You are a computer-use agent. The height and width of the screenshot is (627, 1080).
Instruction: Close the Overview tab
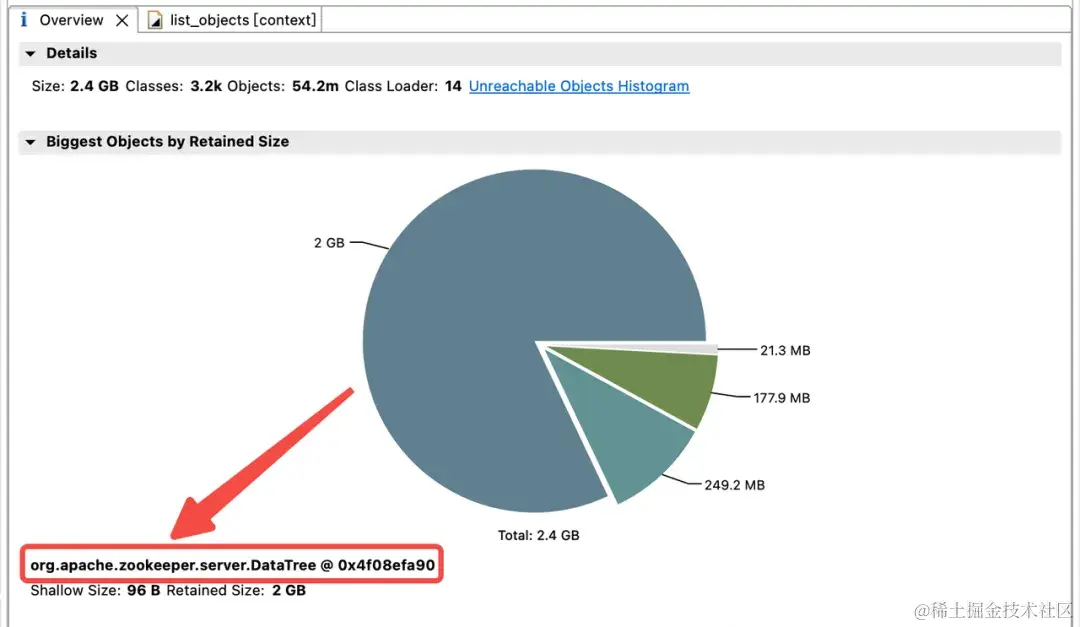coord(122,21)
